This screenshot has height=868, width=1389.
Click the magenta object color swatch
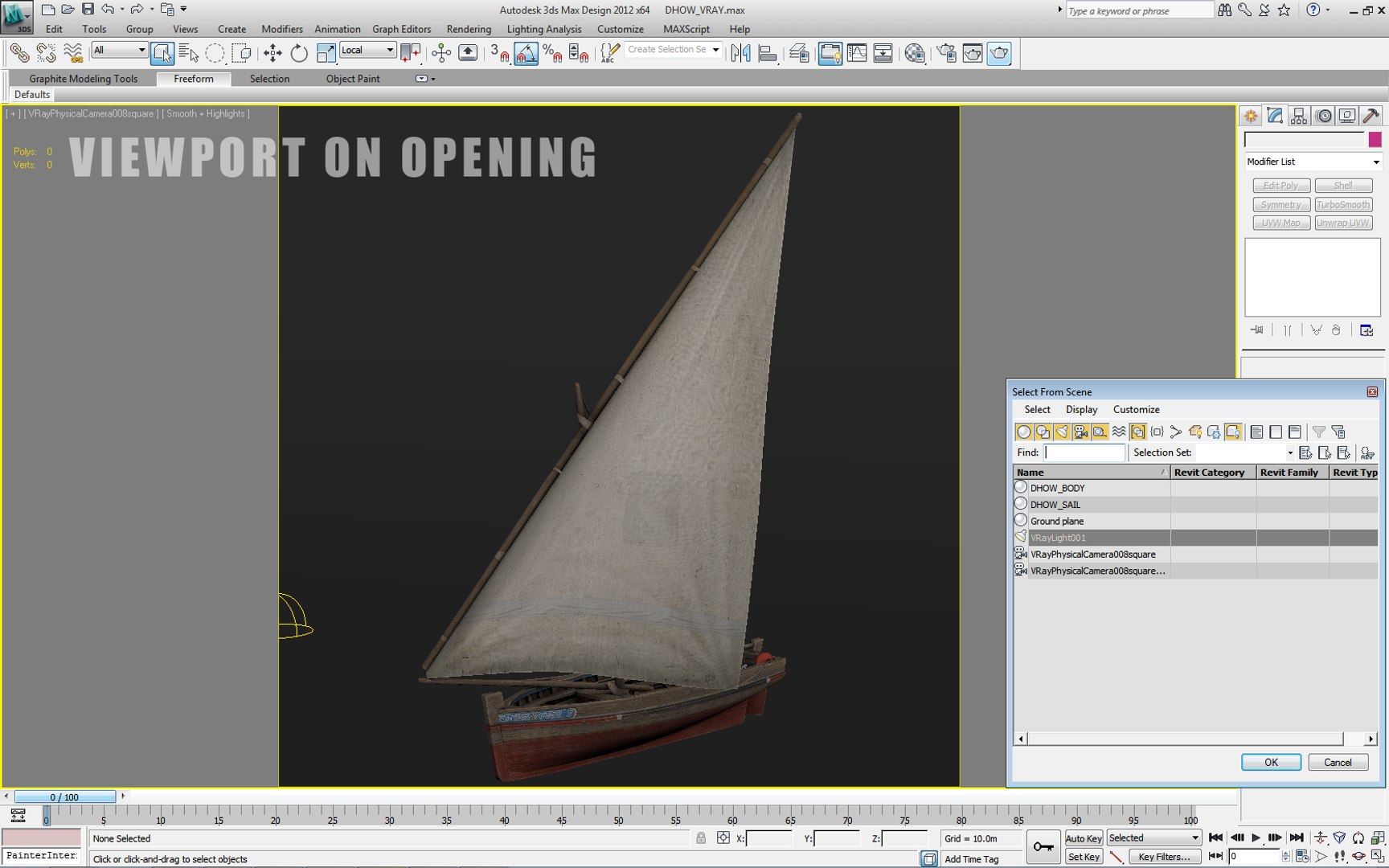click(1375, 140)
